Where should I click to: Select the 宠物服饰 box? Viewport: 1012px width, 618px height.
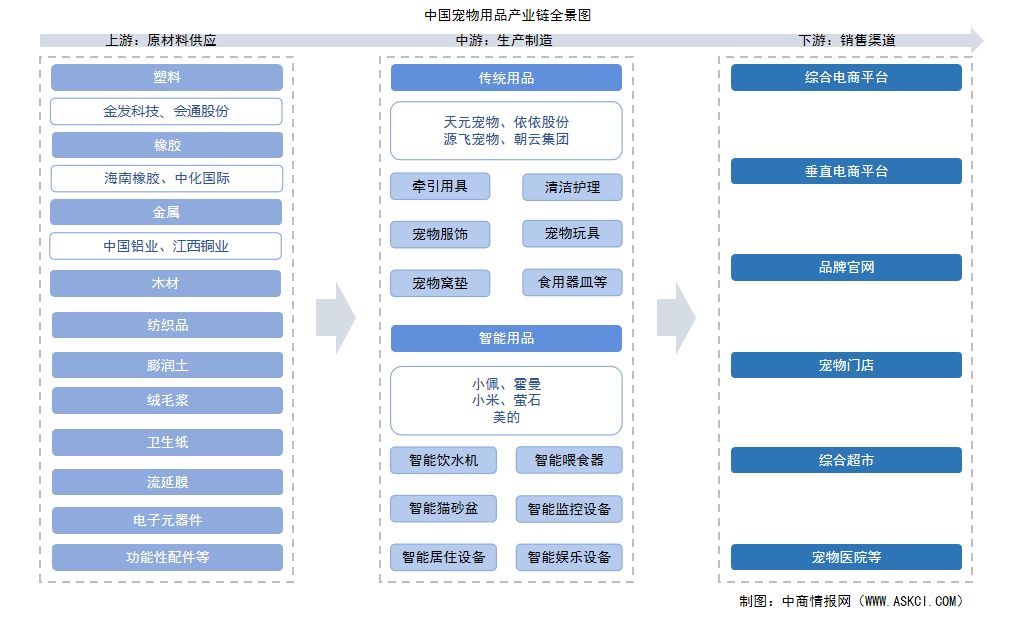click(x=440, y=234)
